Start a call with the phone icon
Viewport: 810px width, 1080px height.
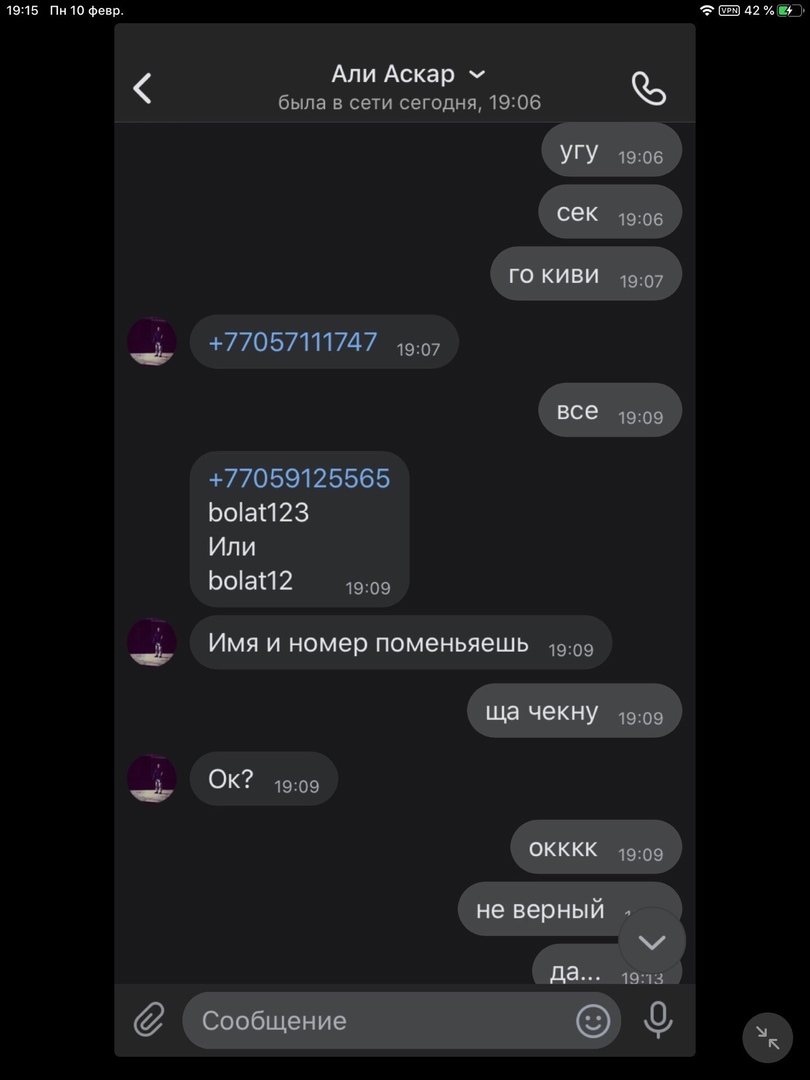coord(648,87)
